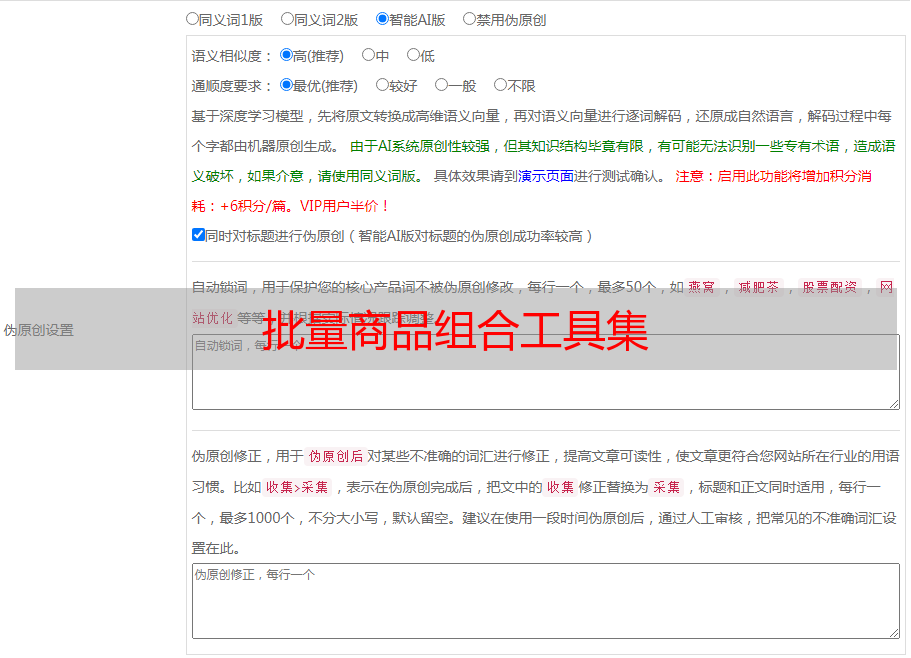Toggle 同时对标题进行伪原创 checkbox
The width and height of the screenshot is (911, 658).
point(198,235)
